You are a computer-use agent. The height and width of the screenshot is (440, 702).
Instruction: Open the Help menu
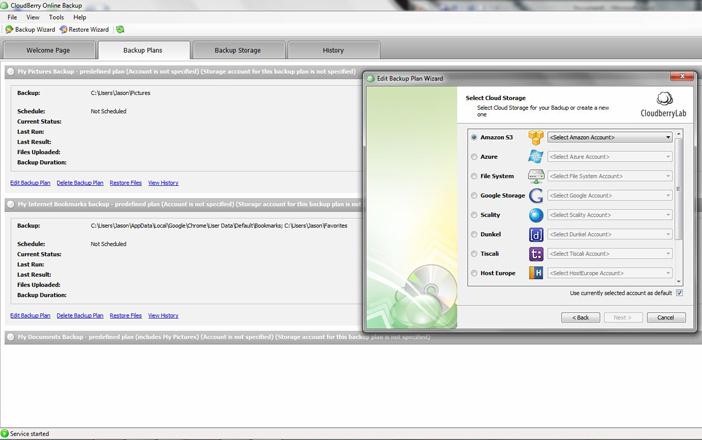pyautogui.click(x=80, y=17)
